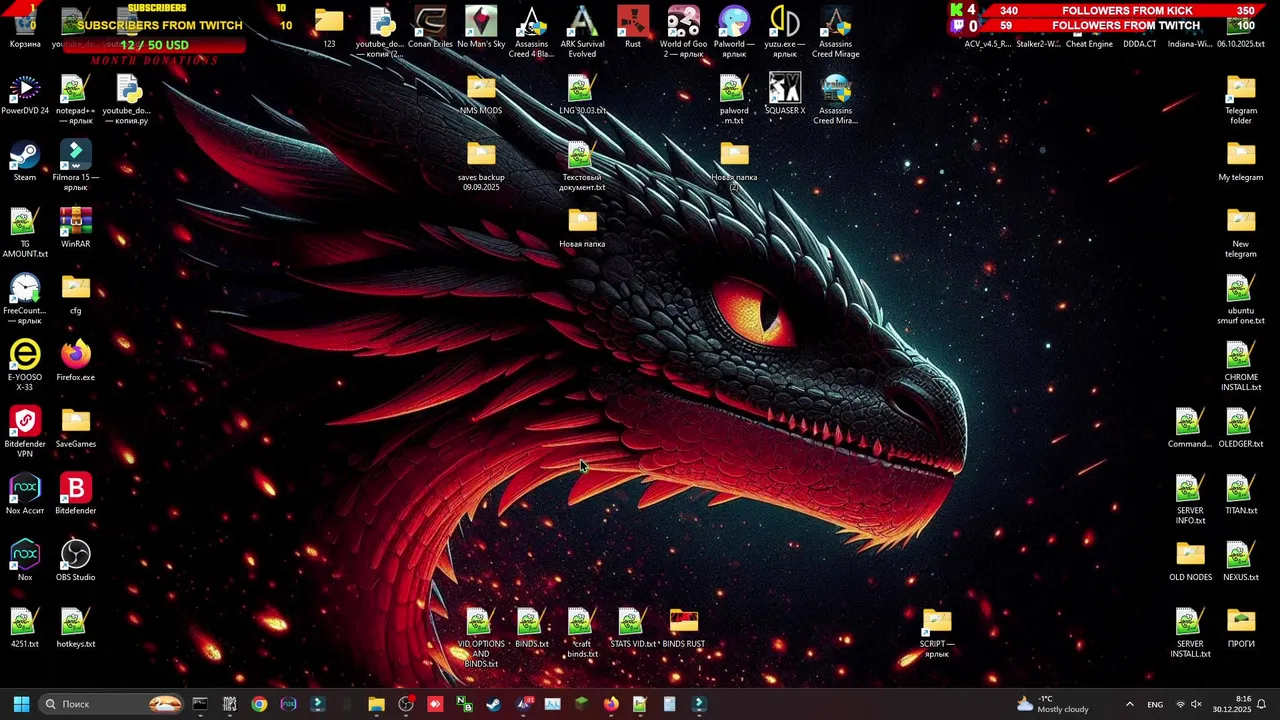The width and height of the screenshot is (1280, 720).
Task: Open the NMS MODS folder
Action: pyautogui.click(x=481, y=95)
